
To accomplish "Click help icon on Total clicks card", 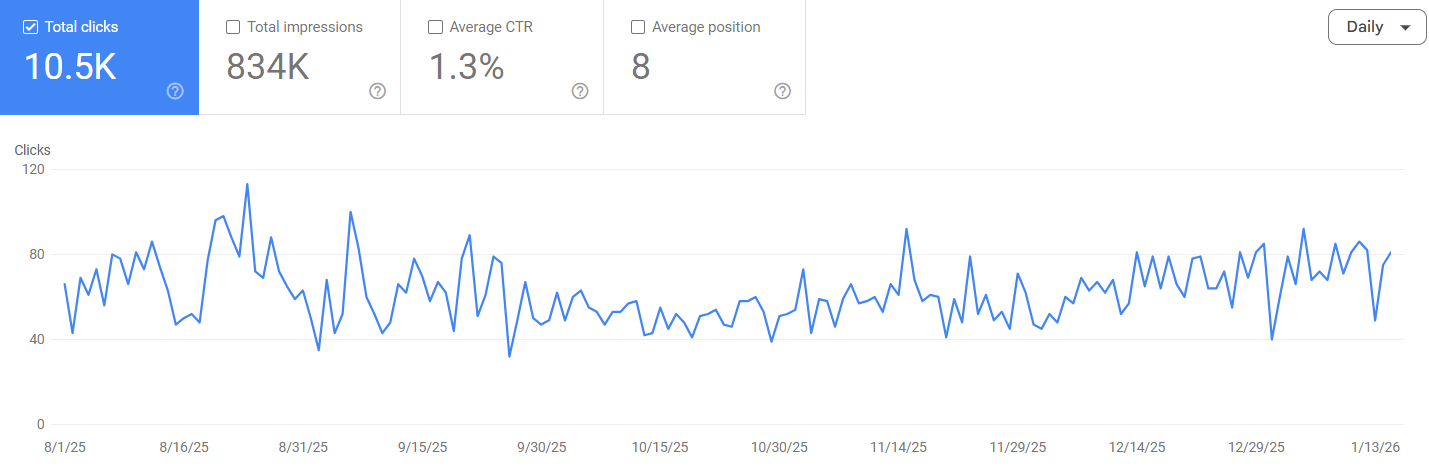I will 175,91.
